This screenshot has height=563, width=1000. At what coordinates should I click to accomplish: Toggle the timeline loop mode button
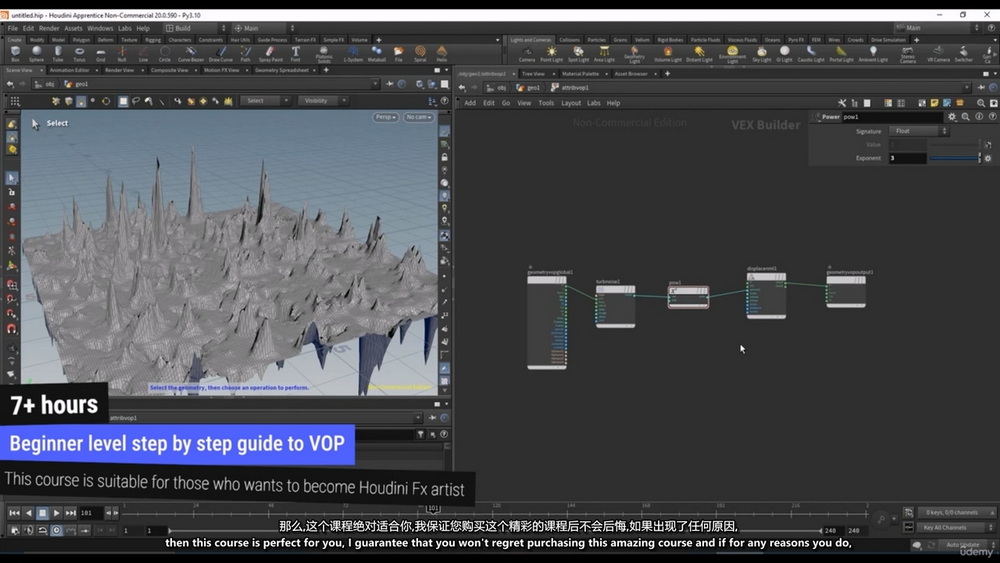42,530
